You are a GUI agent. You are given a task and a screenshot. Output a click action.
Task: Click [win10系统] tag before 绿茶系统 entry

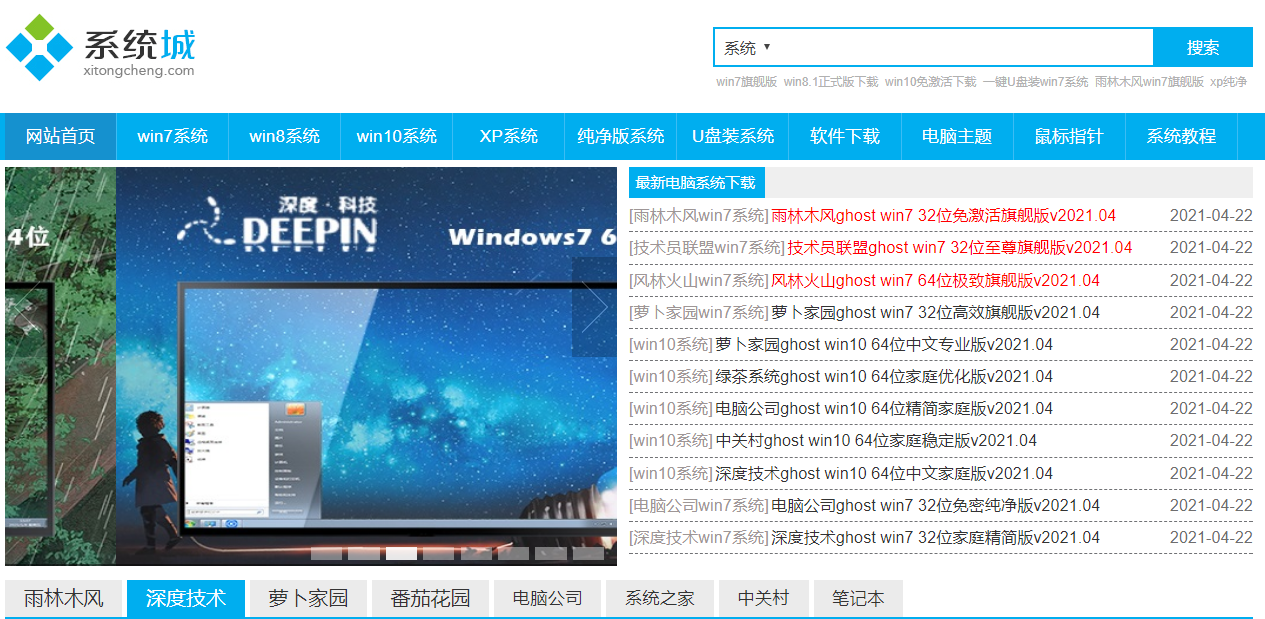(671, 376)
